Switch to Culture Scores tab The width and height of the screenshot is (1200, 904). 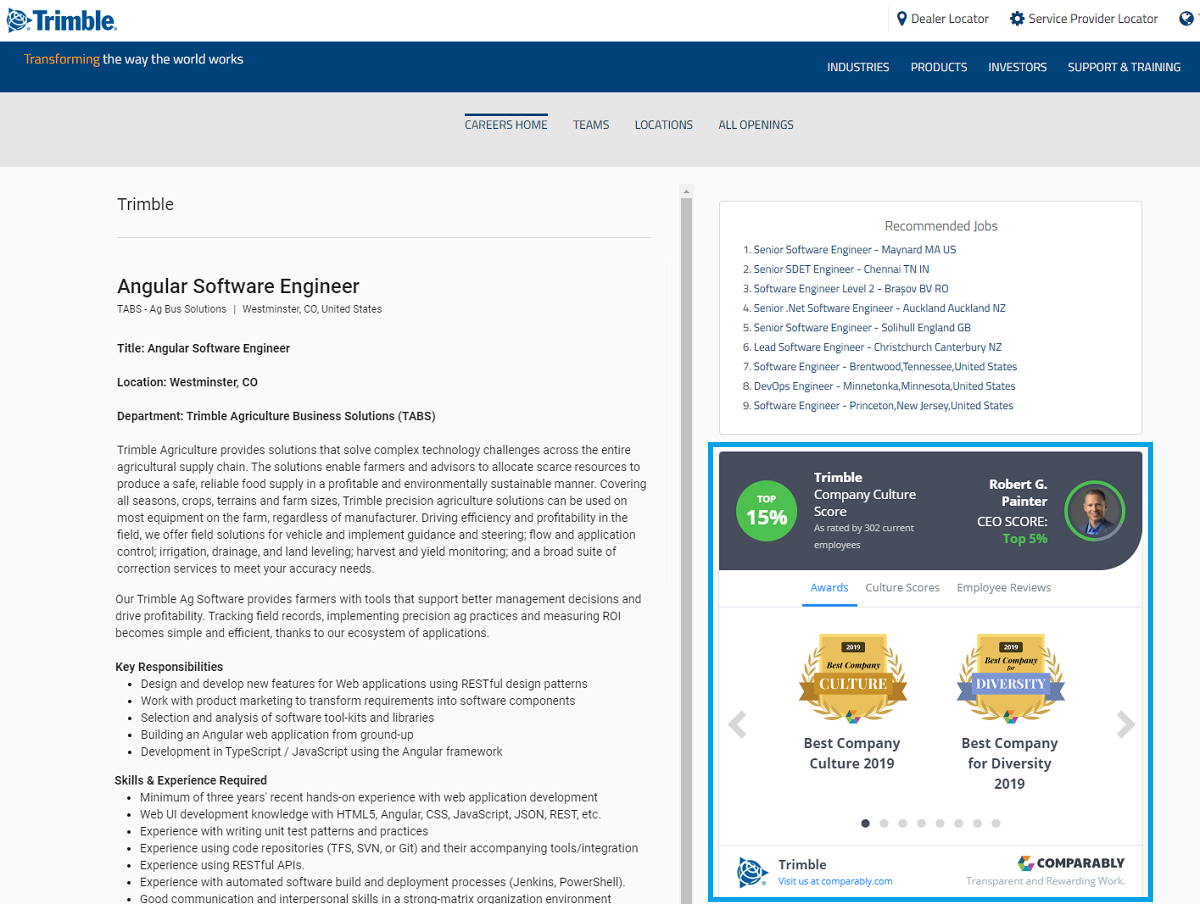coord(902,588)
